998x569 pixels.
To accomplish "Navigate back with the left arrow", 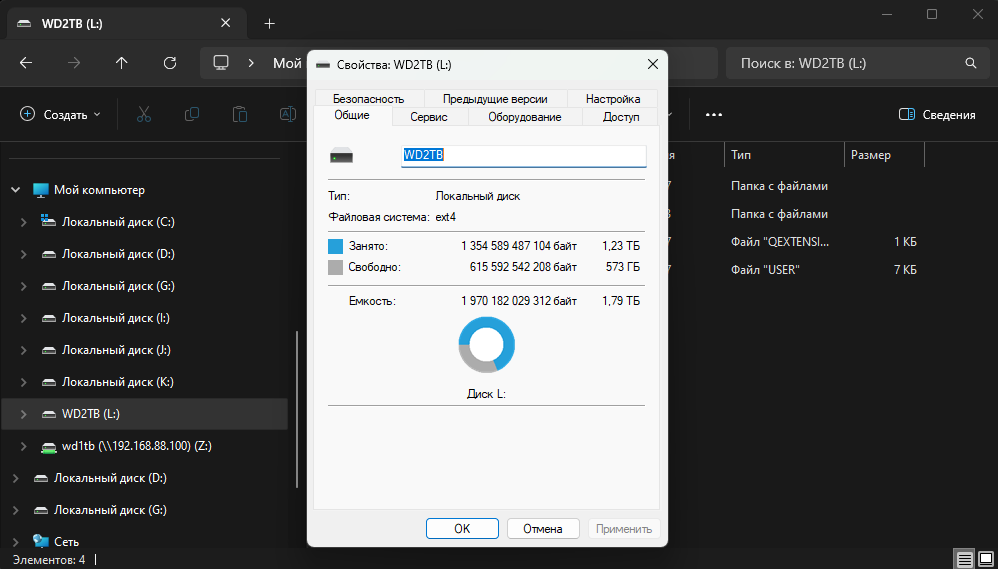I will point(26,63).
